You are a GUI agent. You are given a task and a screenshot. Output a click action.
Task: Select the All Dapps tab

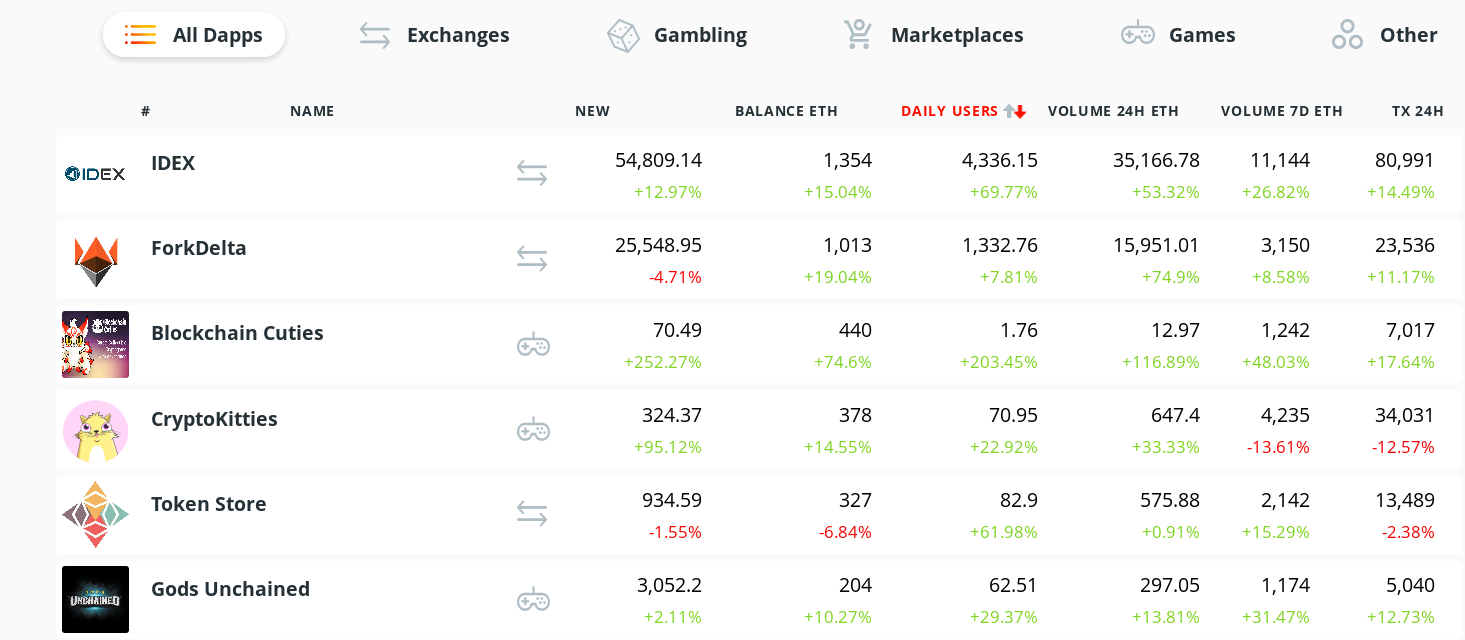(x=194, y=35)
